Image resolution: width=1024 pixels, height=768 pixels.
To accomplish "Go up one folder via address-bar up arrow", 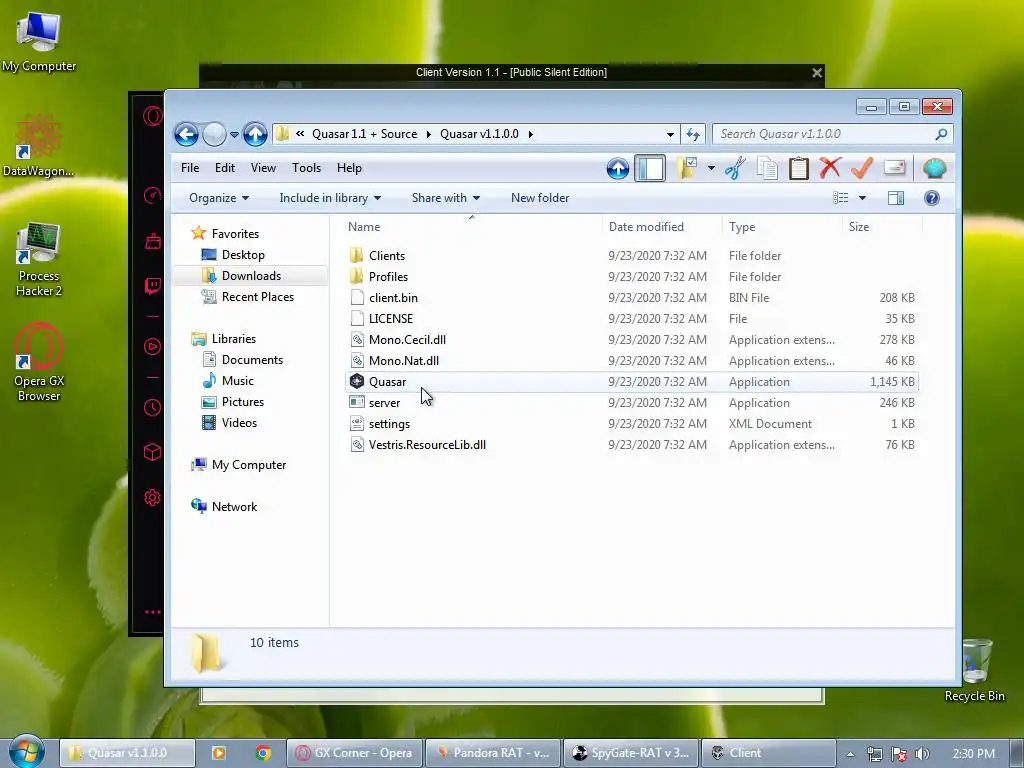I will click(255, 135).
